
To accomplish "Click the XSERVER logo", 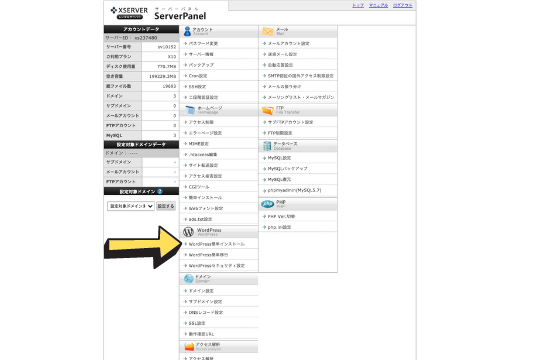I will (129, 13).
